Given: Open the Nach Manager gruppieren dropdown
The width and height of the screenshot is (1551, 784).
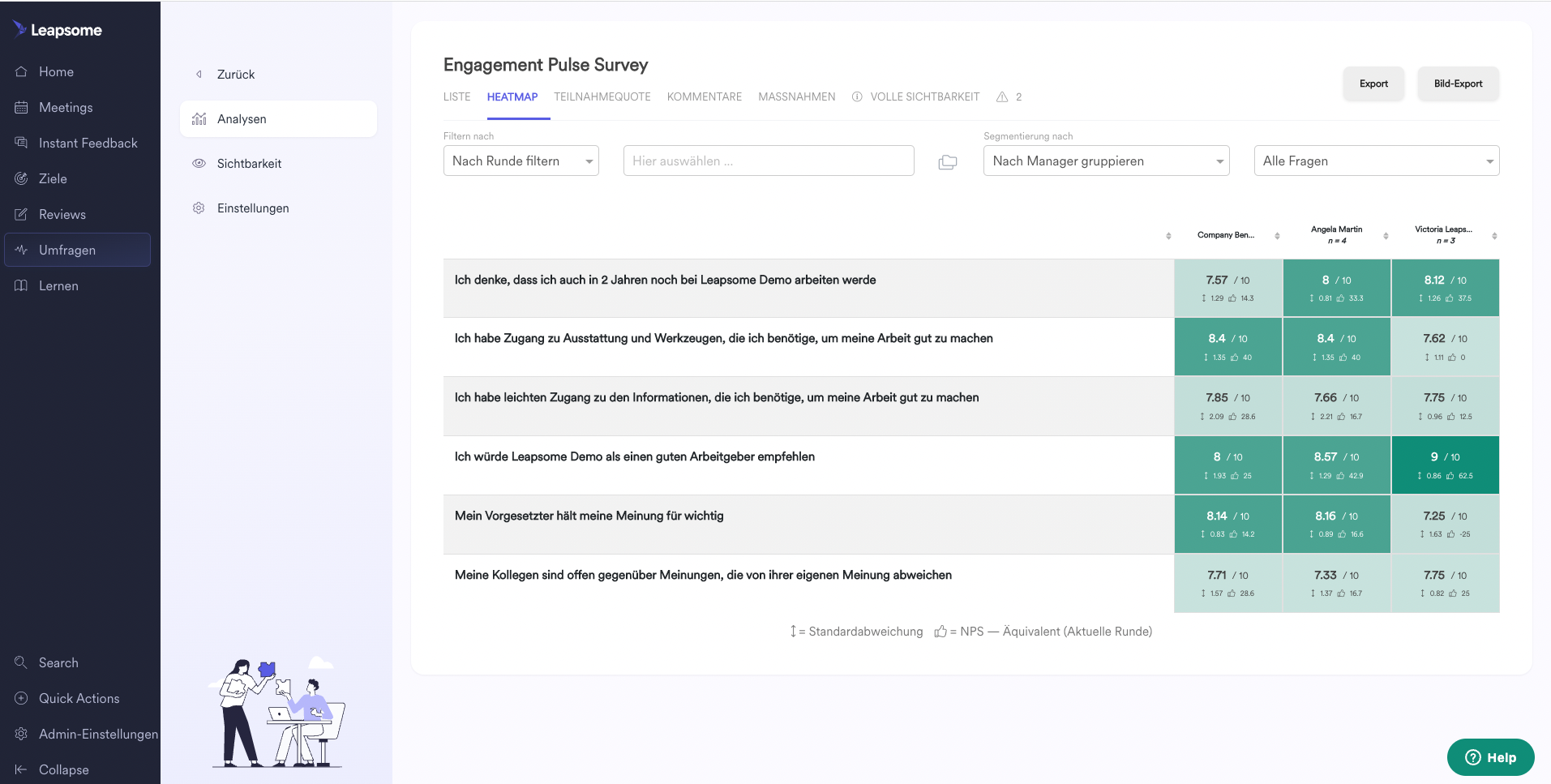Looking at the screenshot, I should click(1107, 161).
